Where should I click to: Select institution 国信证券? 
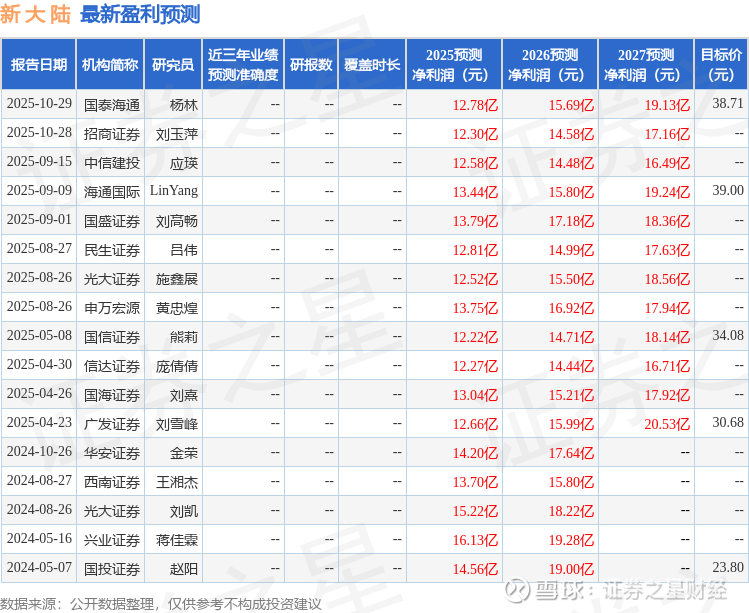point(112,337)
